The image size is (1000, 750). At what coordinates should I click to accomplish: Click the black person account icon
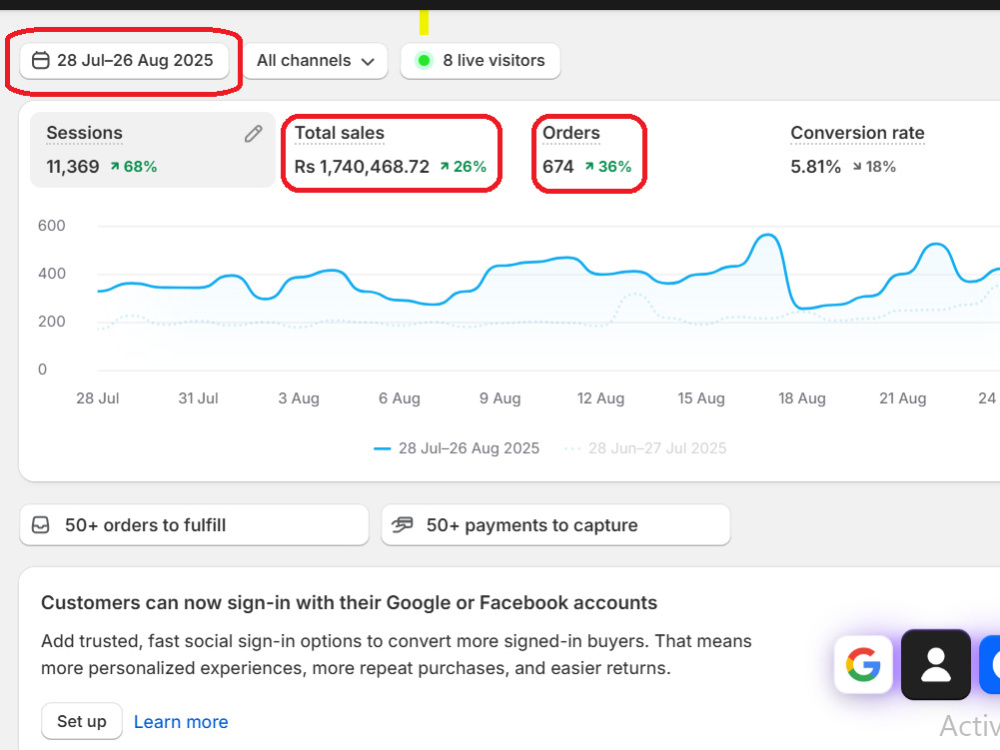point(936,665)
